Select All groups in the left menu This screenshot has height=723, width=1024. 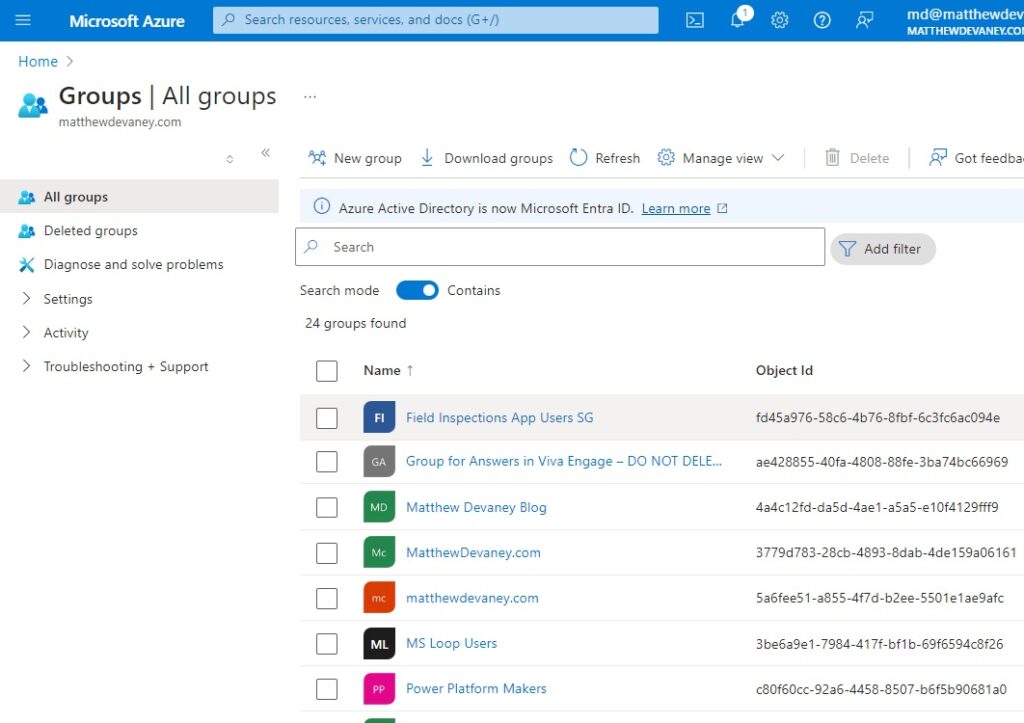click(x=139, y=197)
